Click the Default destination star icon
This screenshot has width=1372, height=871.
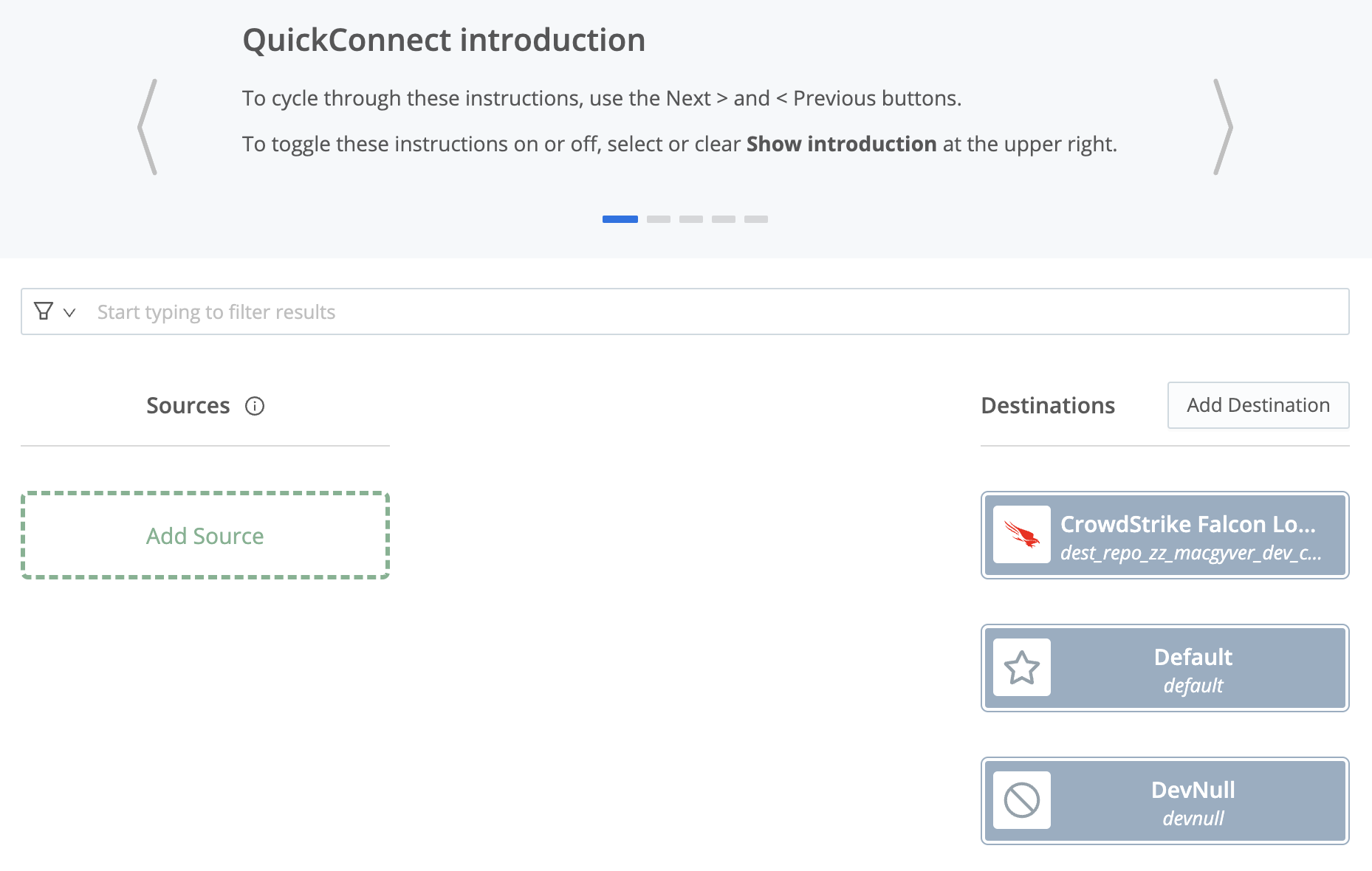point(1021,667)
